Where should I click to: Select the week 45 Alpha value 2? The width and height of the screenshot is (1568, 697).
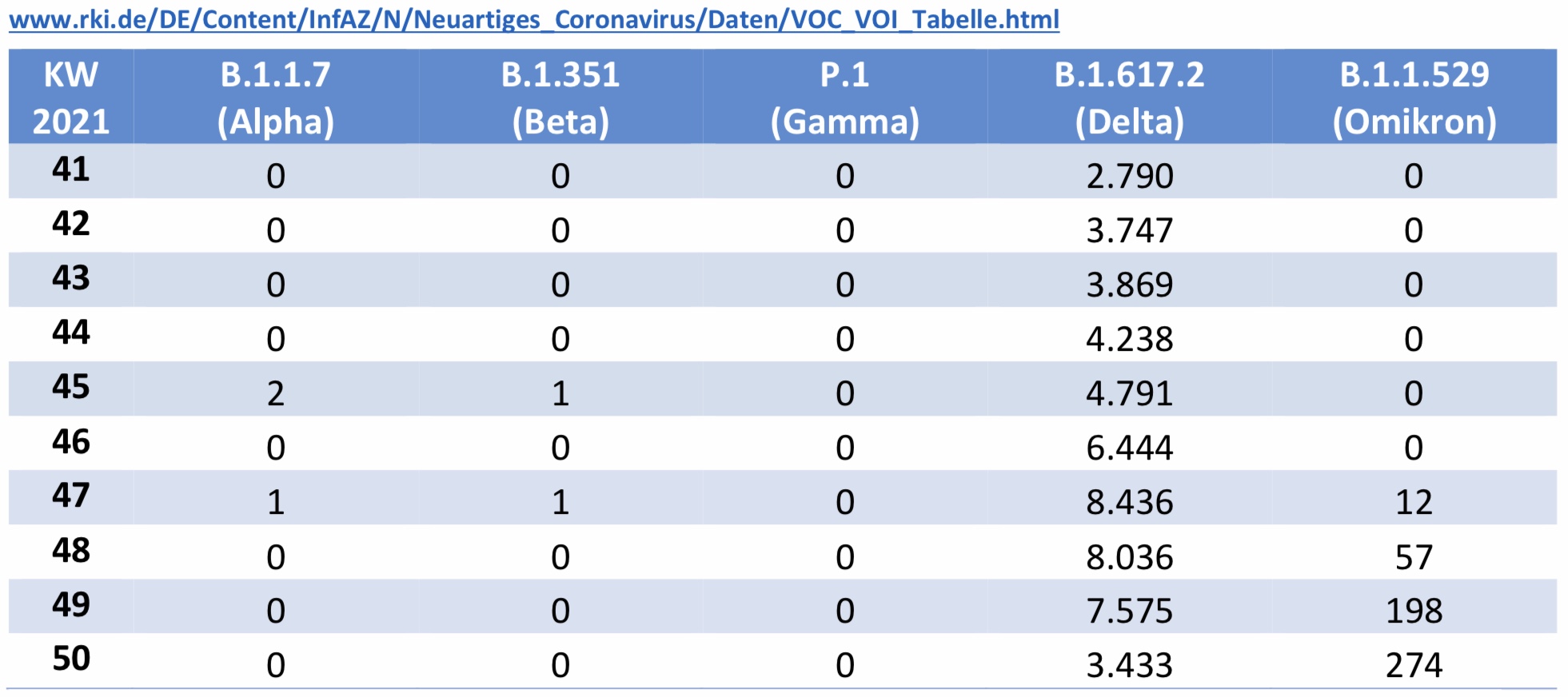click(x=276, y=393)
